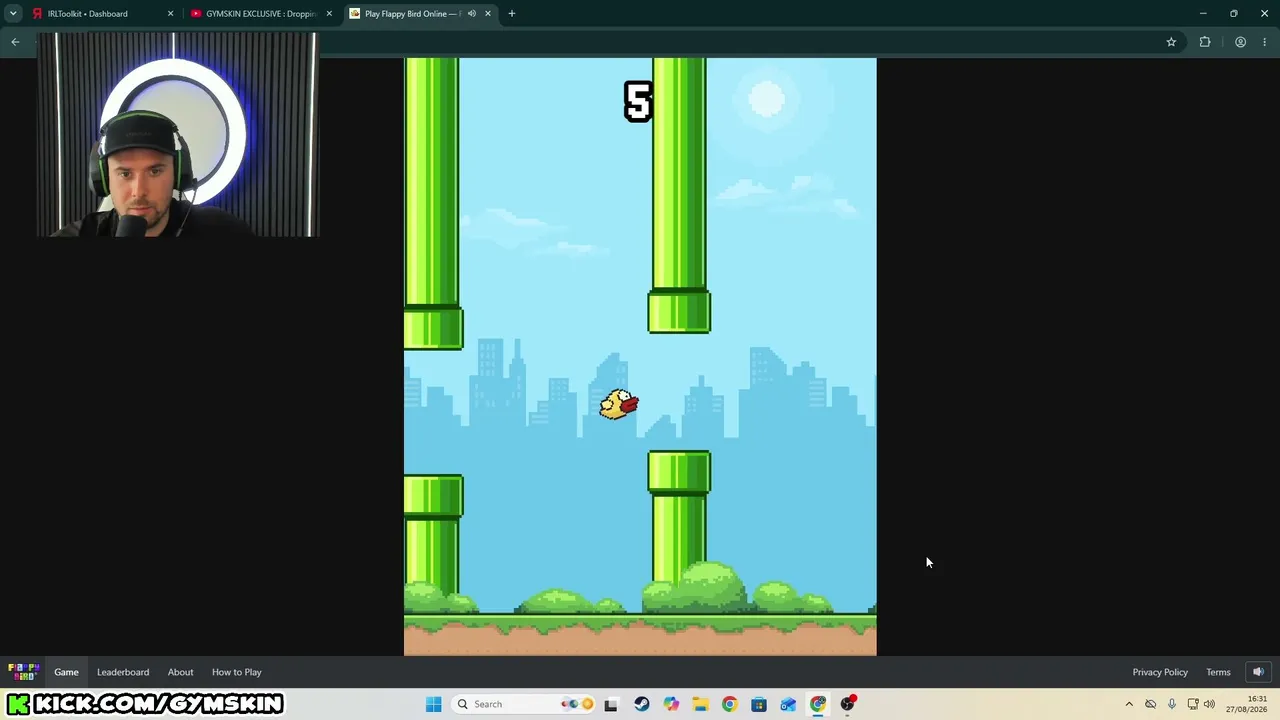Click the taskbar Search box

tap(524, 704)
